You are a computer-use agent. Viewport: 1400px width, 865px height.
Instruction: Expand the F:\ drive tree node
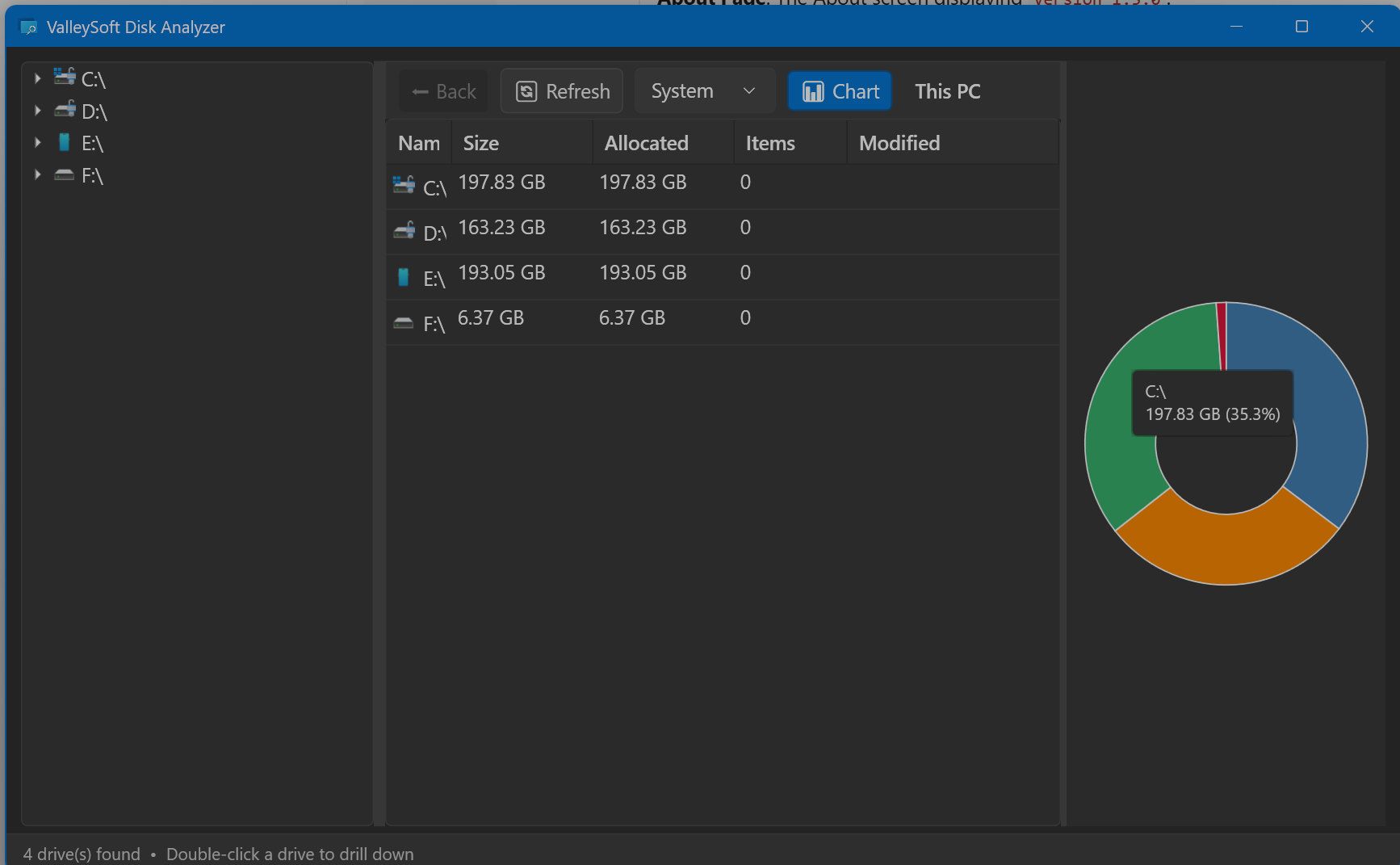[37, 174]
